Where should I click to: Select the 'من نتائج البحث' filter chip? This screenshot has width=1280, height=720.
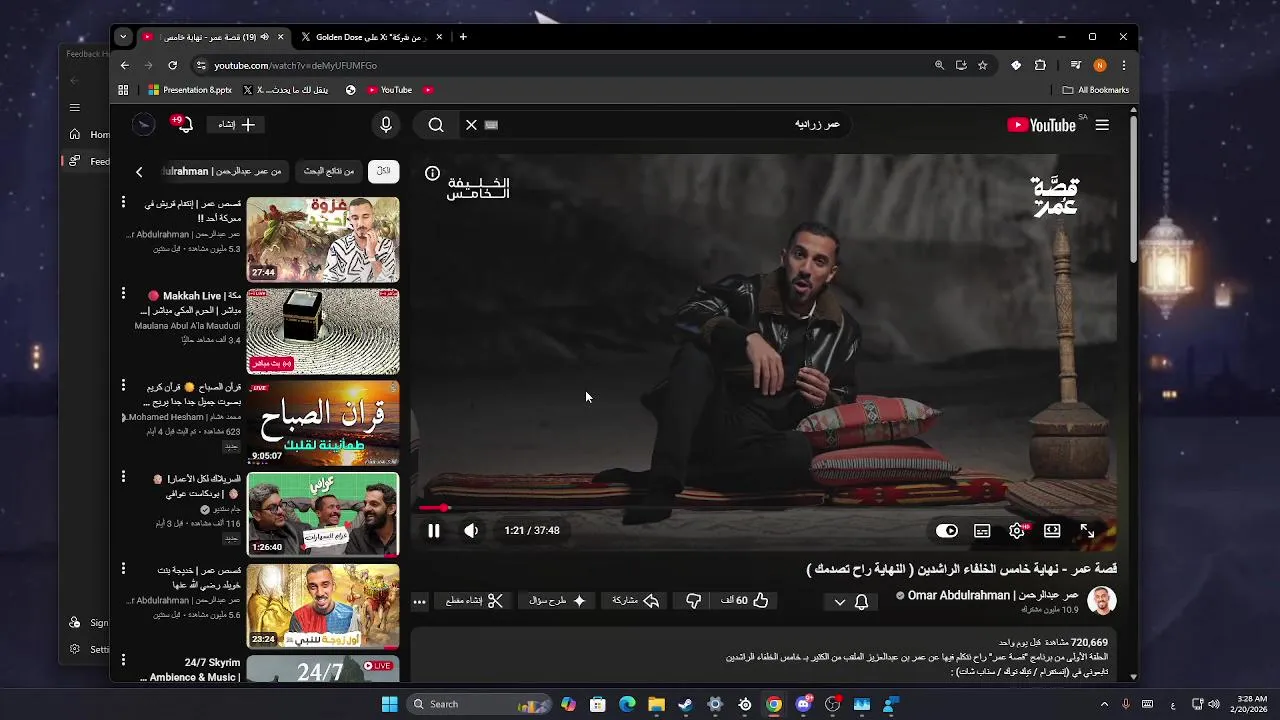coord(329,171)
